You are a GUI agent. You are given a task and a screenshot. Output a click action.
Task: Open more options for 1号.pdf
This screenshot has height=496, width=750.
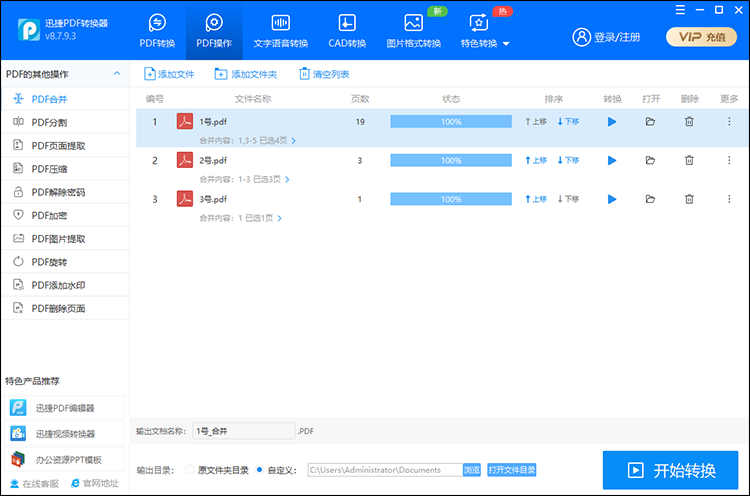pyautogui.click(x=729, y=121)
